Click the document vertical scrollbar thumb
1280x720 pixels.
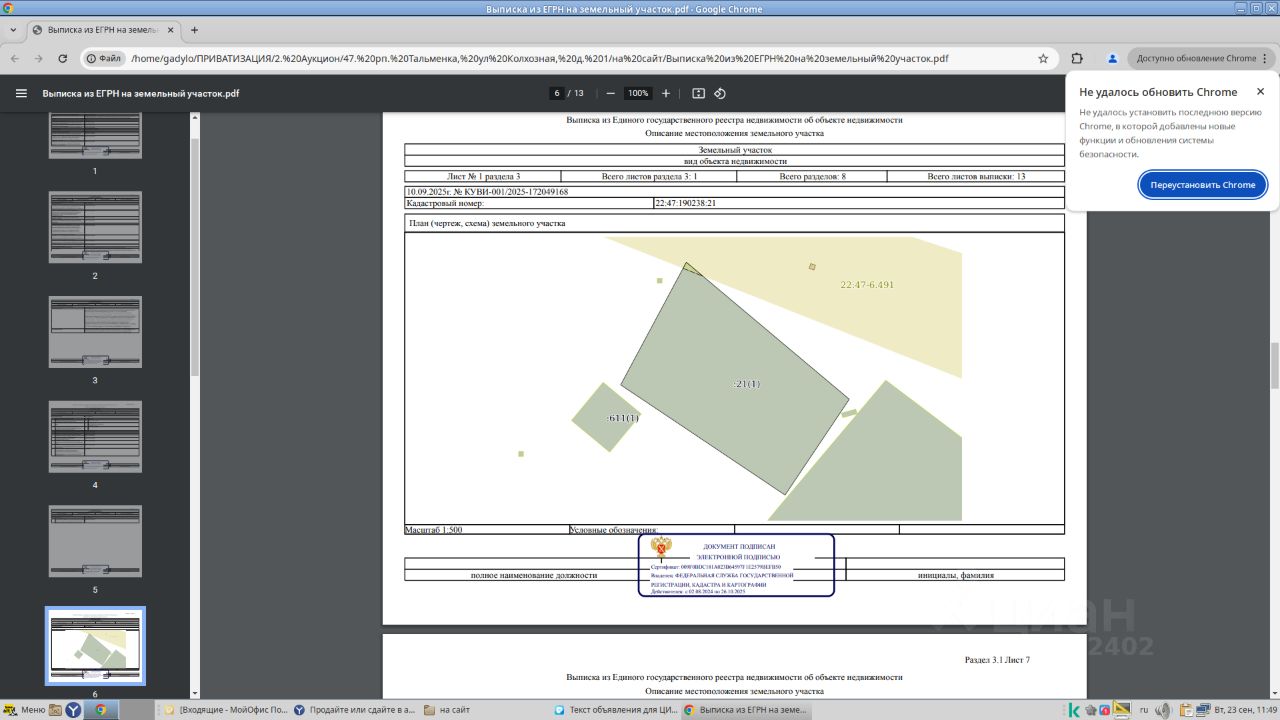(1274, 366)
